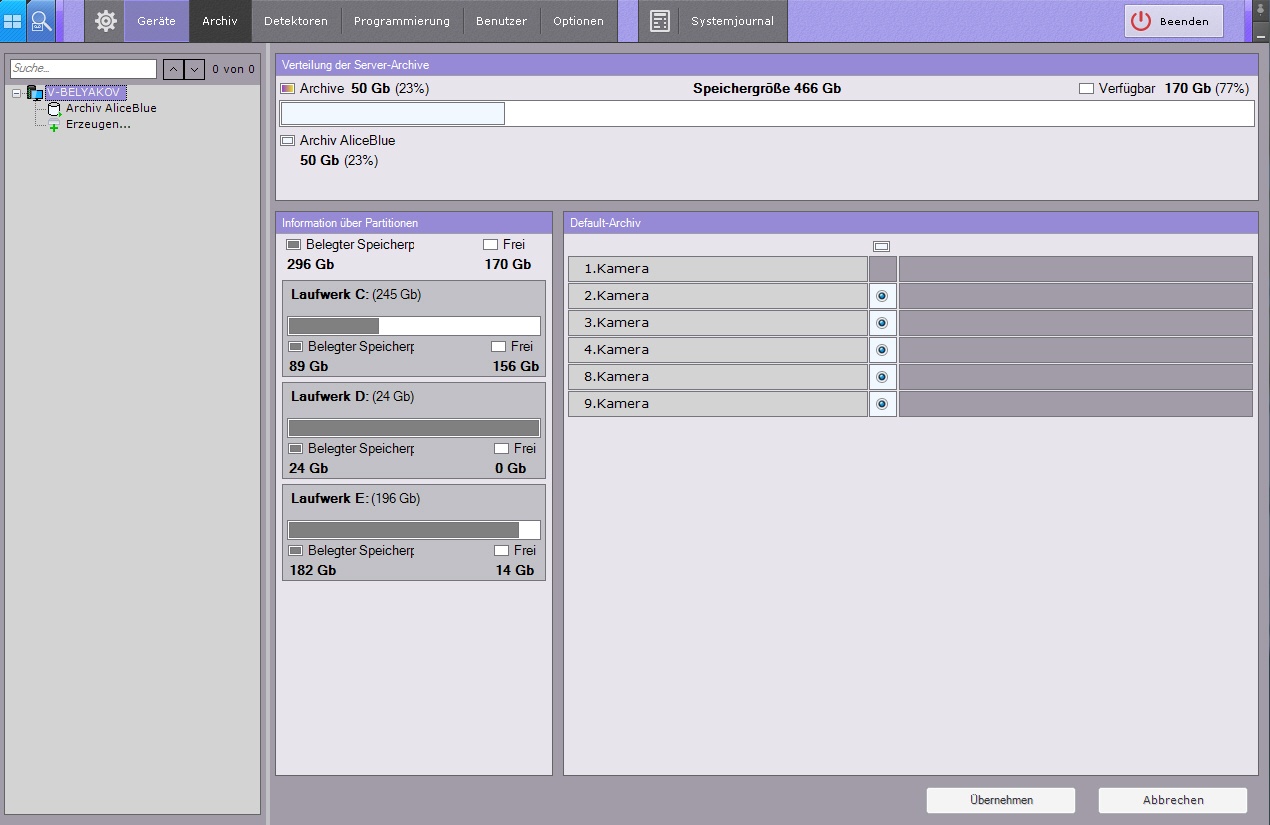Jump to next search result arrow

pyautogui.click(x=194, y=69)
